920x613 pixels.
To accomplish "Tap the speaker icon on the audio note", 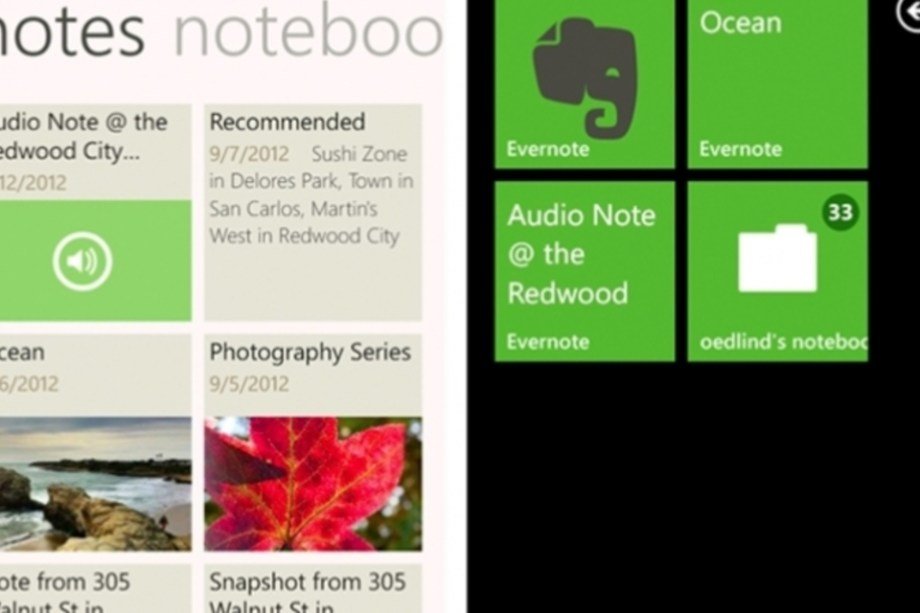I will [83, 261].
